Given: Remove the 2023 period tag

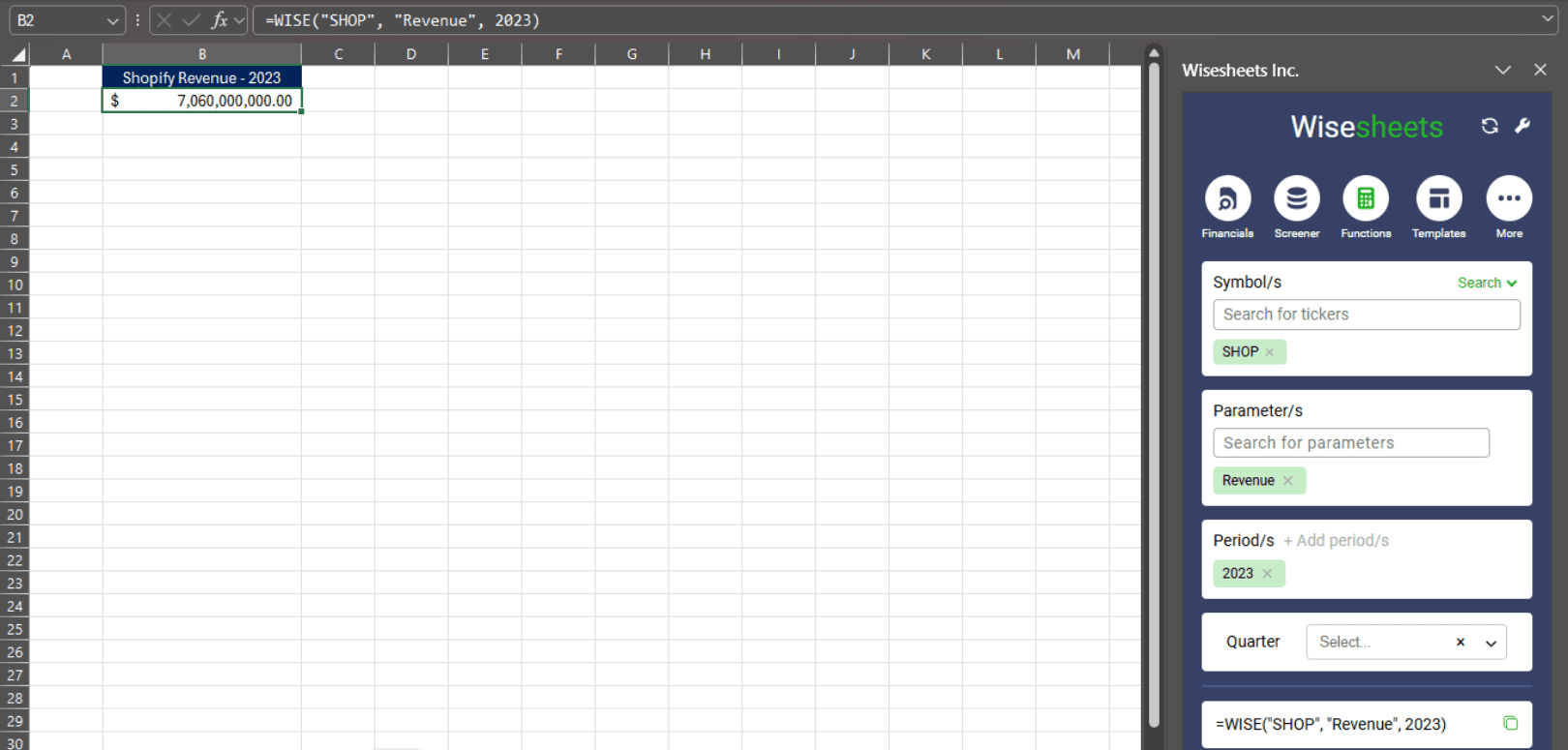Looking at the screenshot, I should coord(1267,574).
